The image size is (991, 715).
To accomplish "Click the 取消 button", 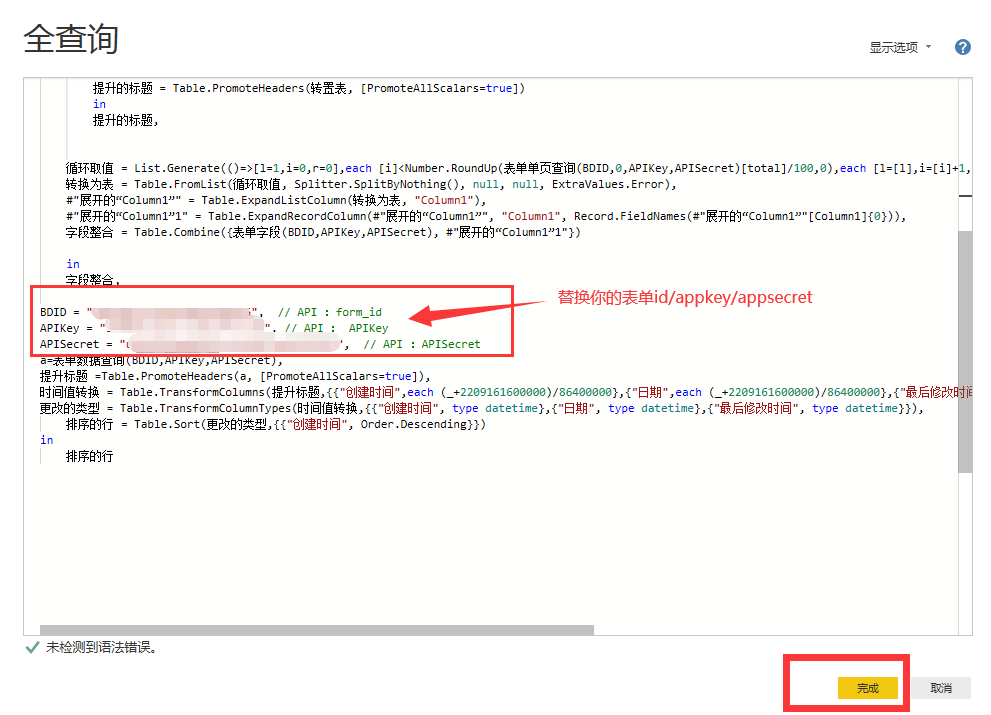I will [x=940, y=688].
